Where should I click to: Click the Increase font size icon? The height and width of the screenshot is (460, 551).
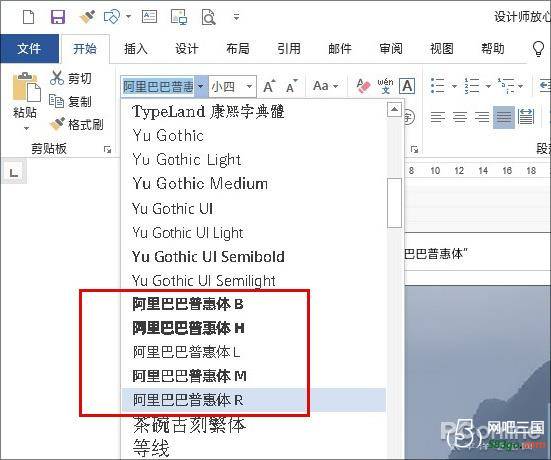click(x=269, y=86)
